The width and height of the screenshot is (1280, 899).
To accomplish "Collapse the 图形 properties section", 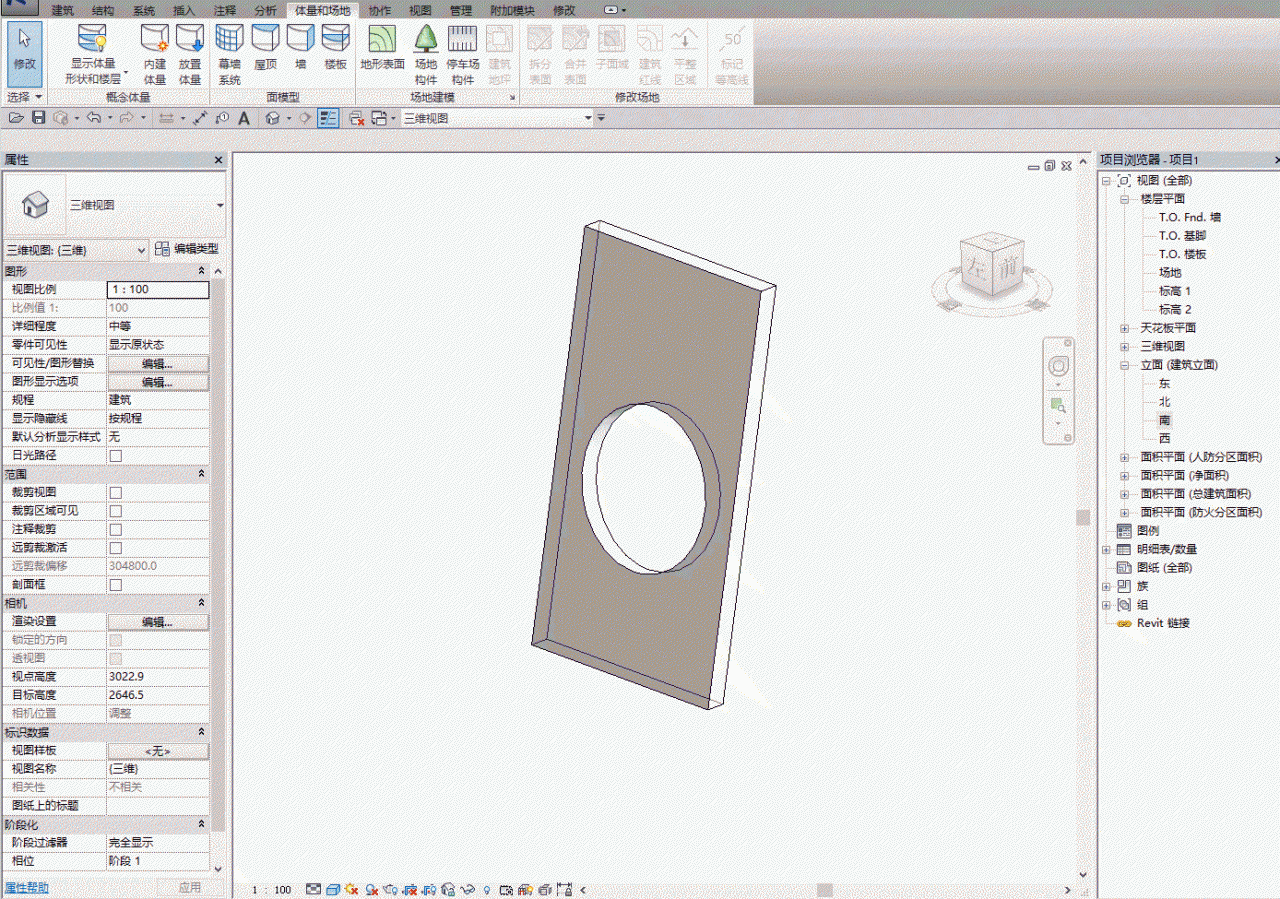I will [201, 271].
